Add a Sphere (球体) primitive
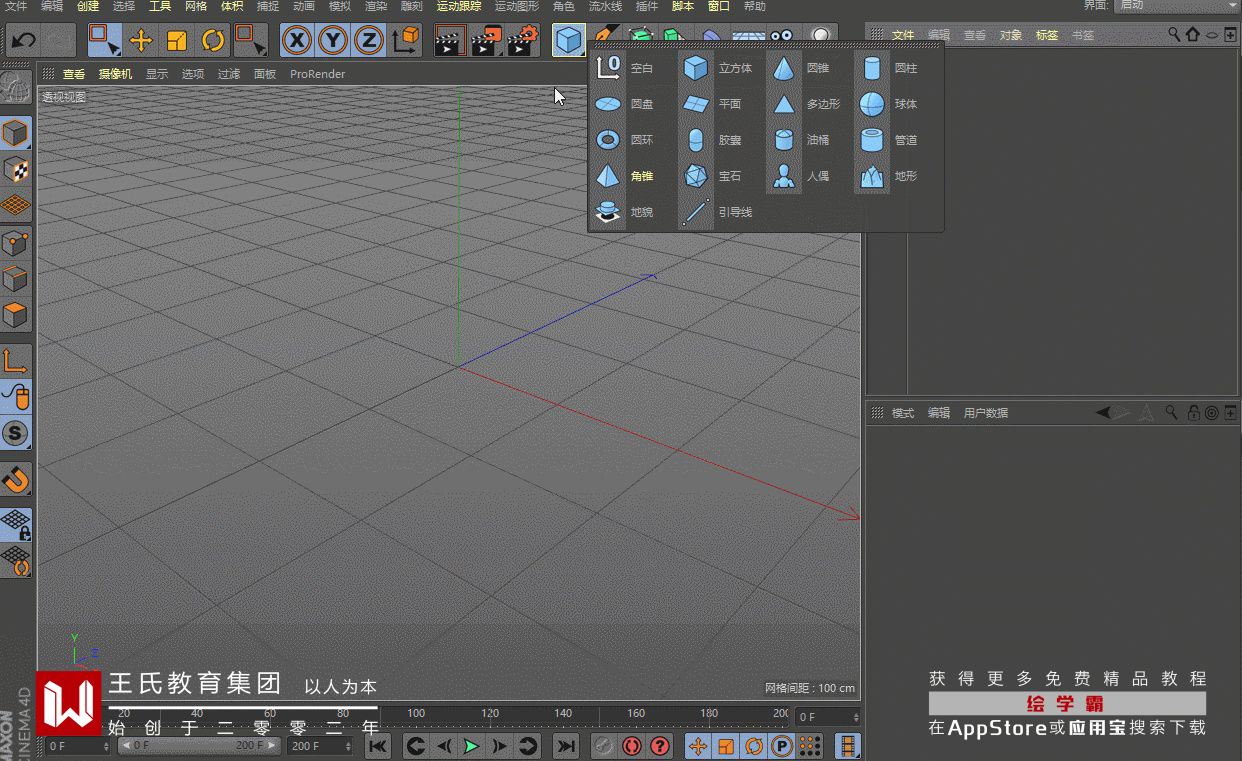 890,104
